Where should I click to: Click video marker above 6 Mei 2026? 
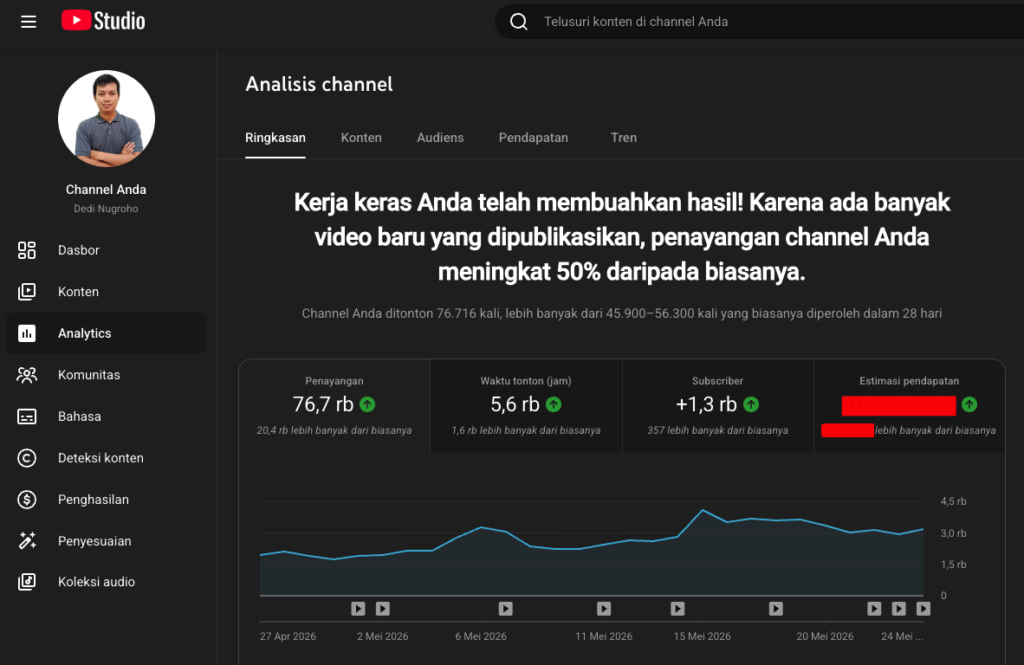(x=505, y=609)
